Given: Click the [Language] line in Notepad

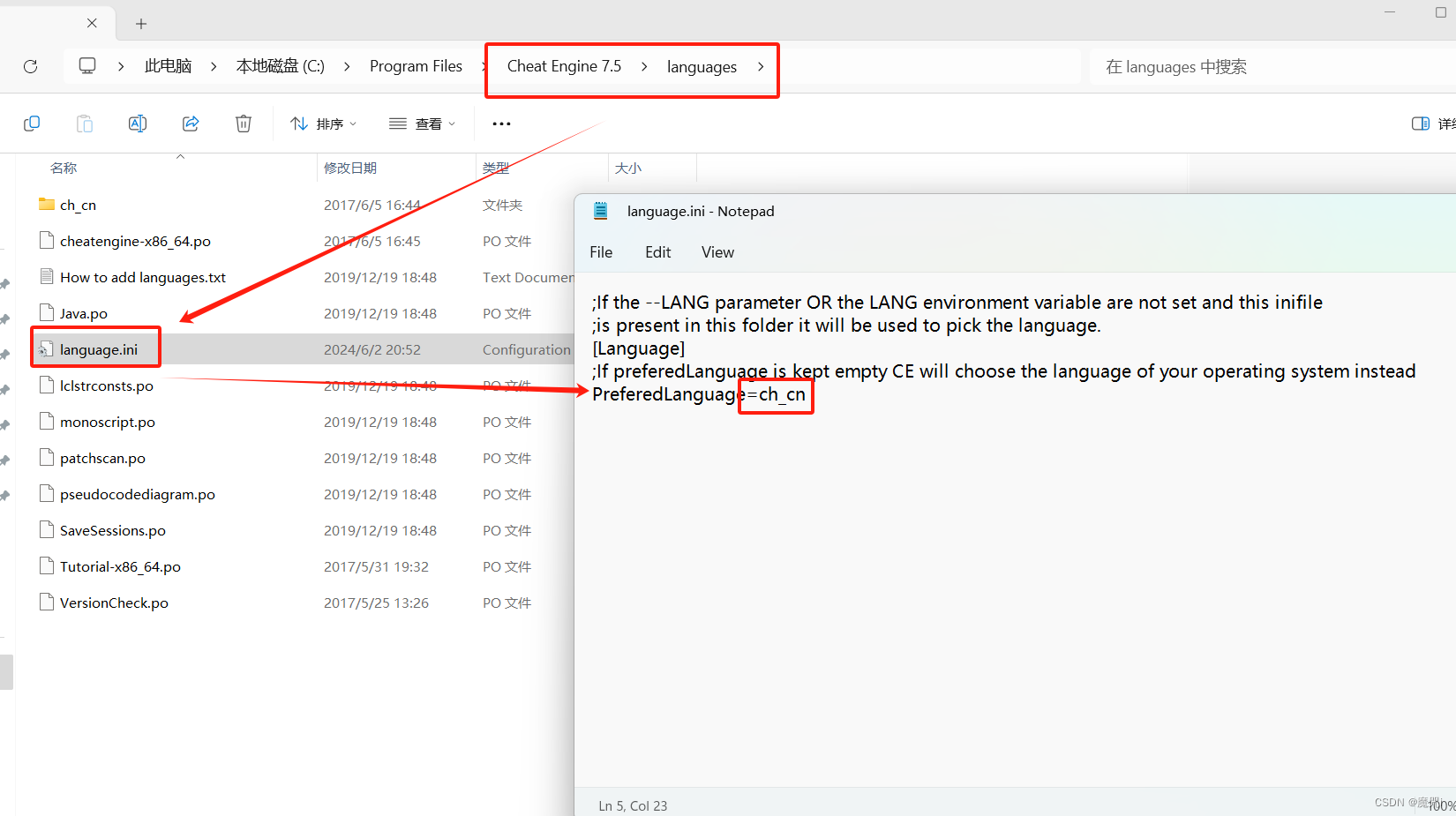Looking at the screenshot, I should pyautogui.click(x=639, y=348).
